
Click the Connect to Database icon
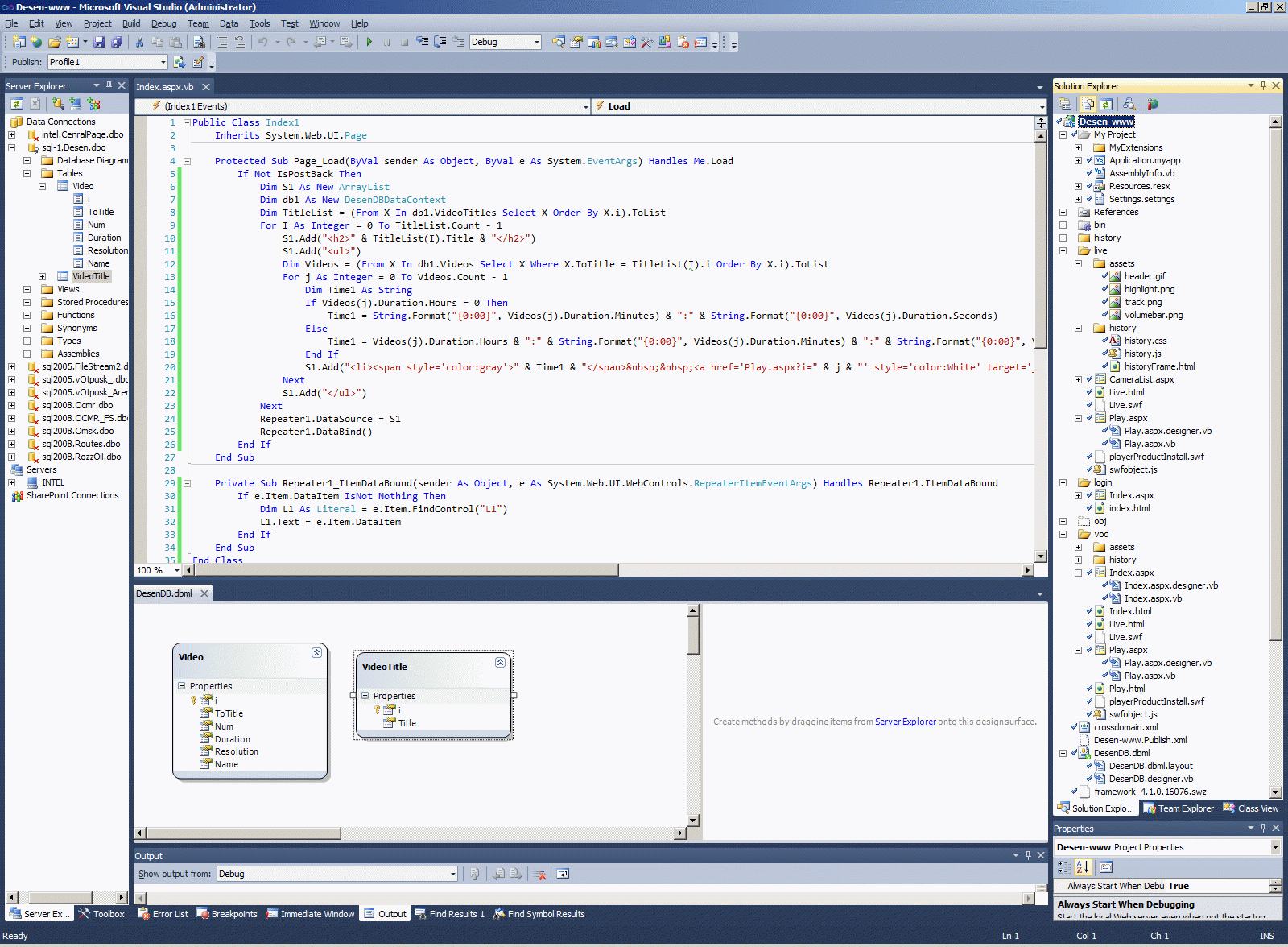[58, 104]
